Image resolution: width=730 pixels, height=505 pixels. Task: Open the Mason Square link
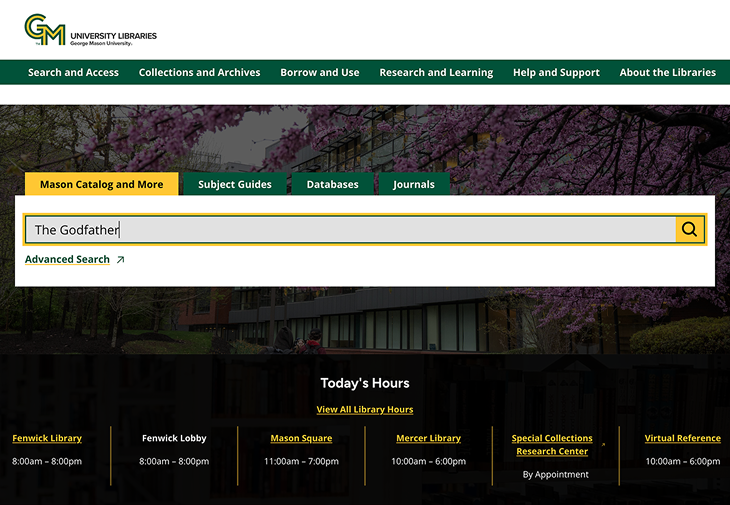(x=301, y=438)
